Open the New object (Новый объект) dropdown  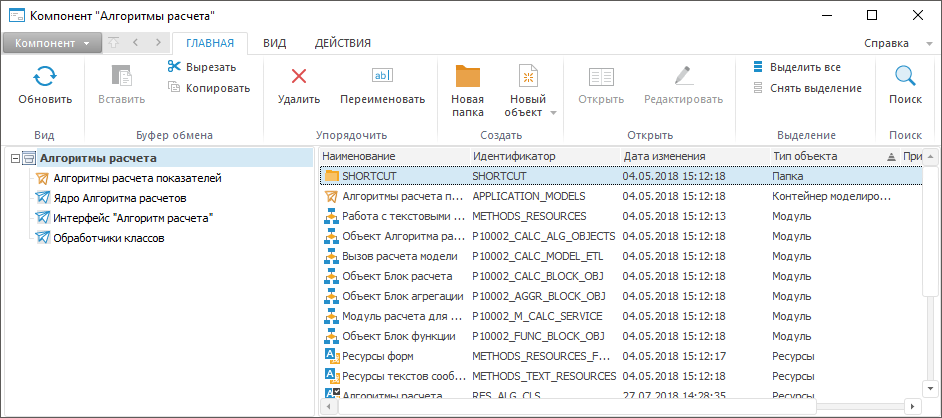tap(553, 112)
